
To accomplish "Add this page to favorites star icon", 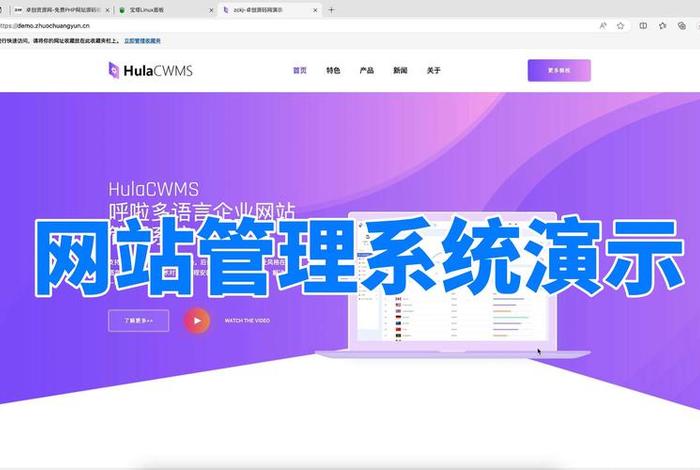I will [621, 26].
